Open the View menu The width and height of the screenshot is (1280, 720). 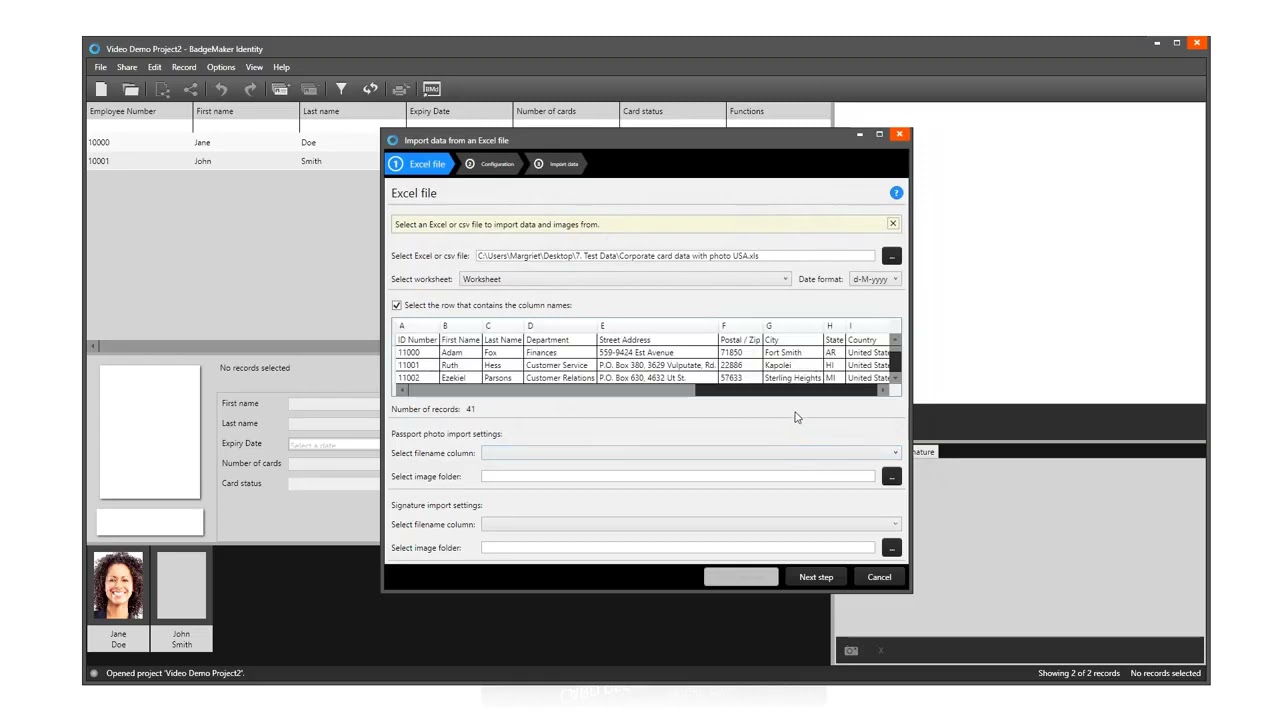[x=254, y=67]
